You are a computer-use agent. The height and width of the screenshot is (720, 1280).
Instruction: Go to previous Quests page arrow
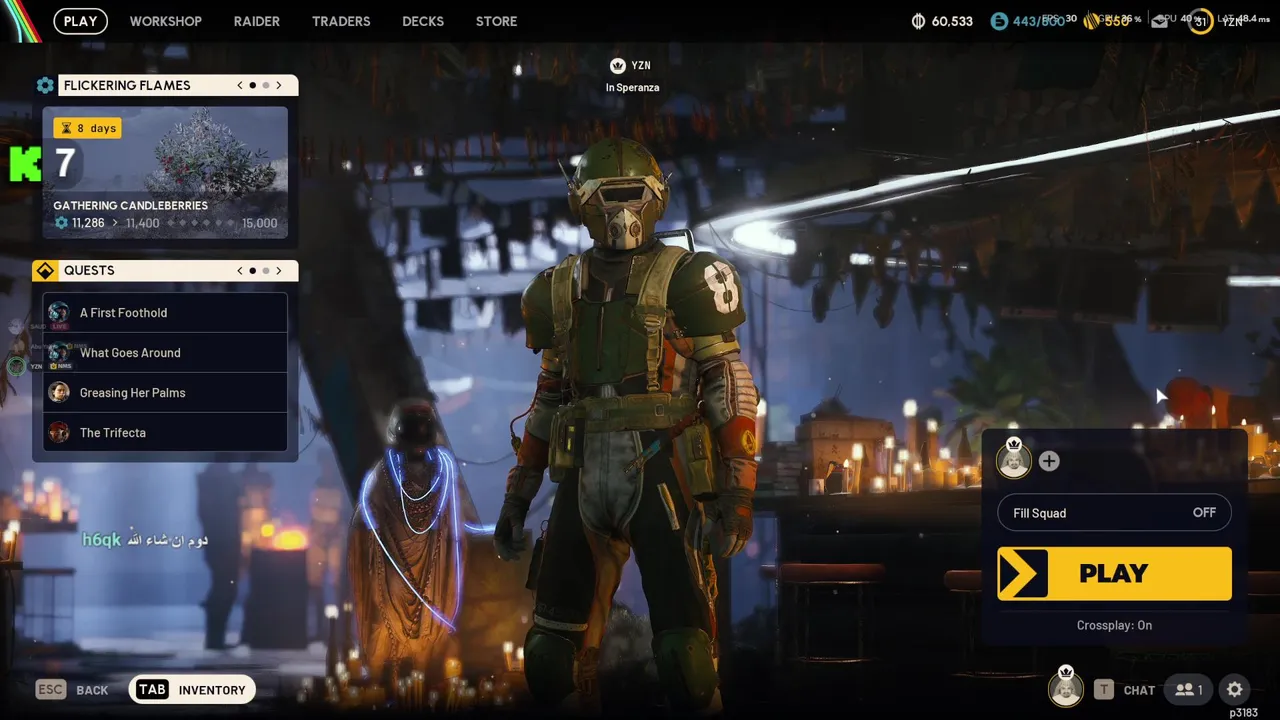[240, 270]
